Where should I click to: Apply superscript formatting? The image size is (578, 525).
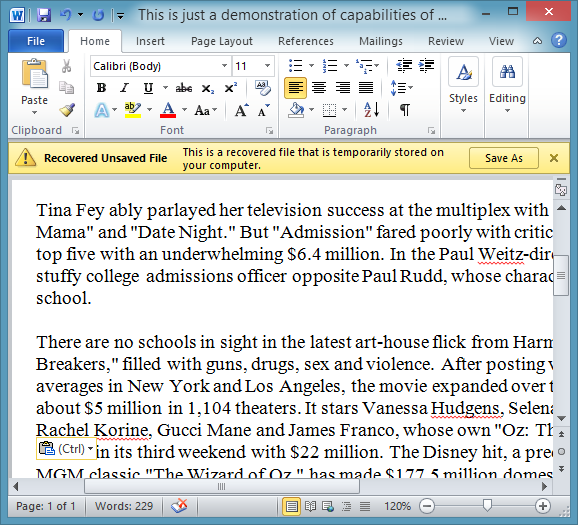pyautogui.click(x=231, y=88)
